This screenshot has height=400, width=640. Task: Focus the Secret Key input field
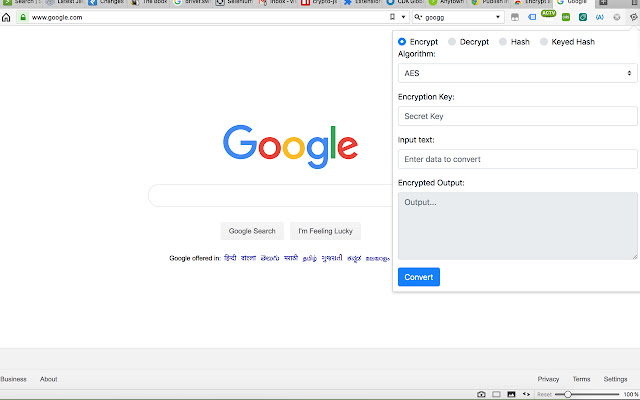tap(518, 116)
